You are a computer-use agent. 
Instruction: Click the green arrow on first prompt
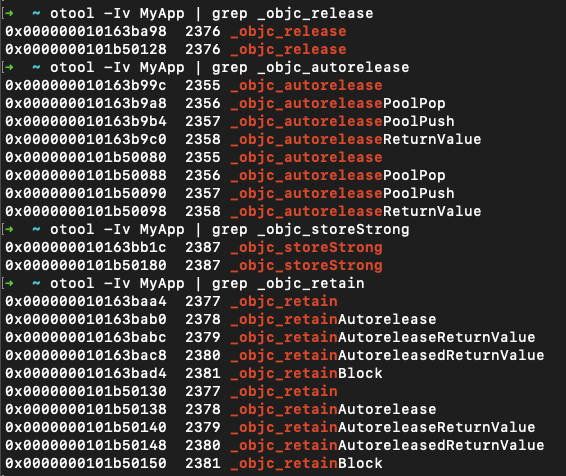tap(9, 14)
